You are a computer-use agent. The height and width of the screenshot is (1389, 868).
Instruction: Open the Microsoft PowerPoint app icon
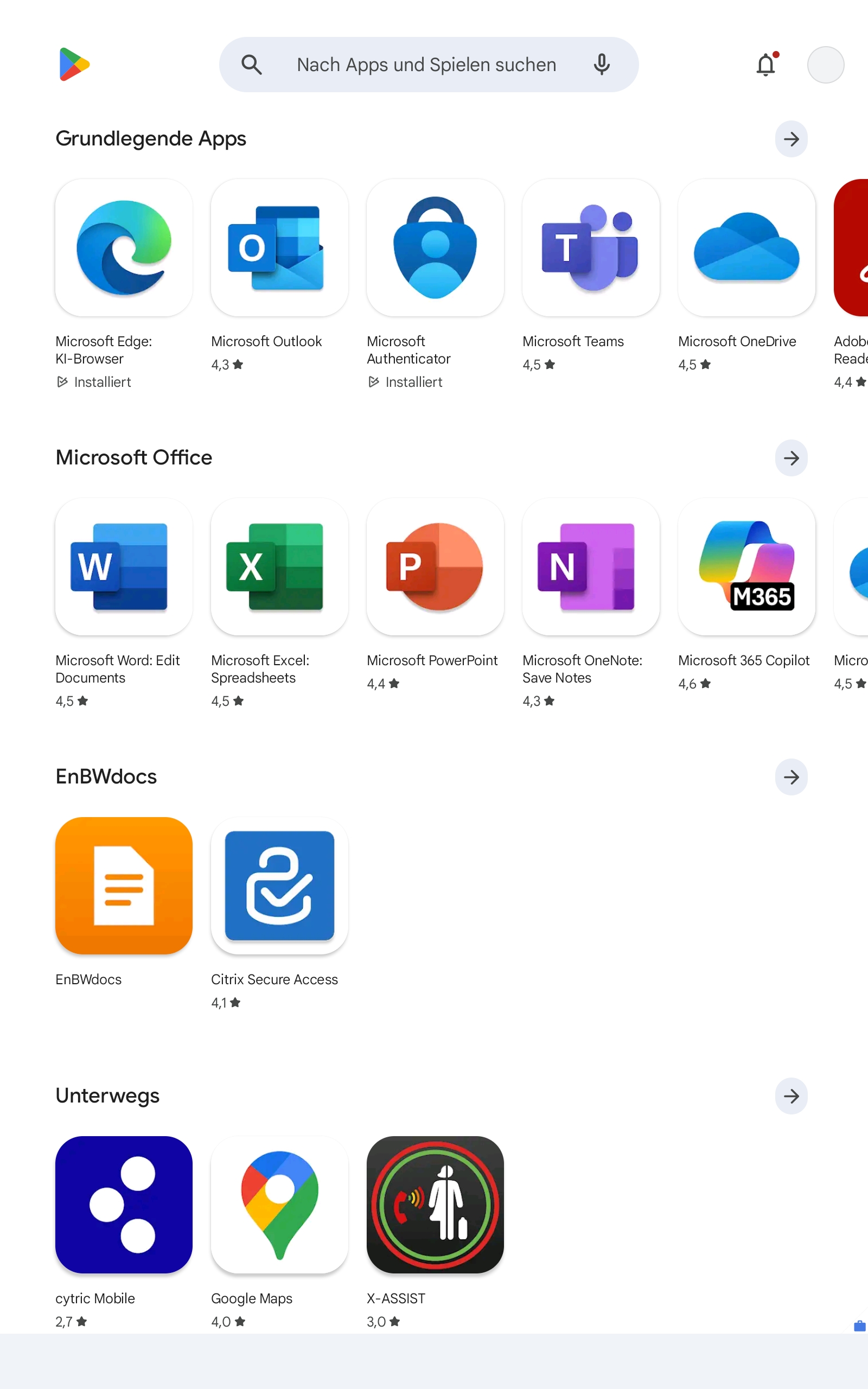tap(435, 566)
